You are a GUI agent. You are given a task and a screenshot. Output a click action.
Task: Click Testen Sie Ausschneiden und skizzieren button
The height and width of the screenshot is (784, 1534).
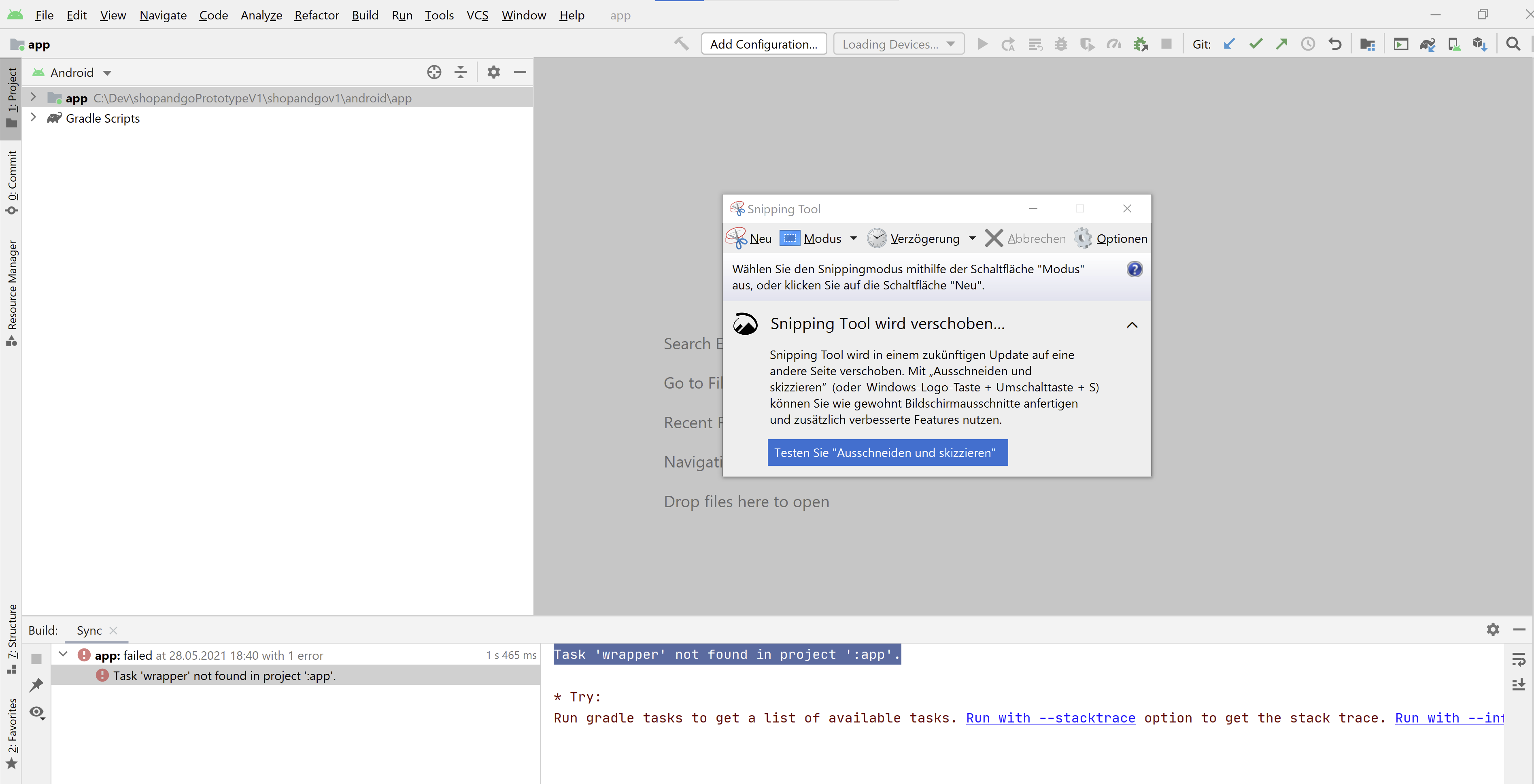(887, 453)
